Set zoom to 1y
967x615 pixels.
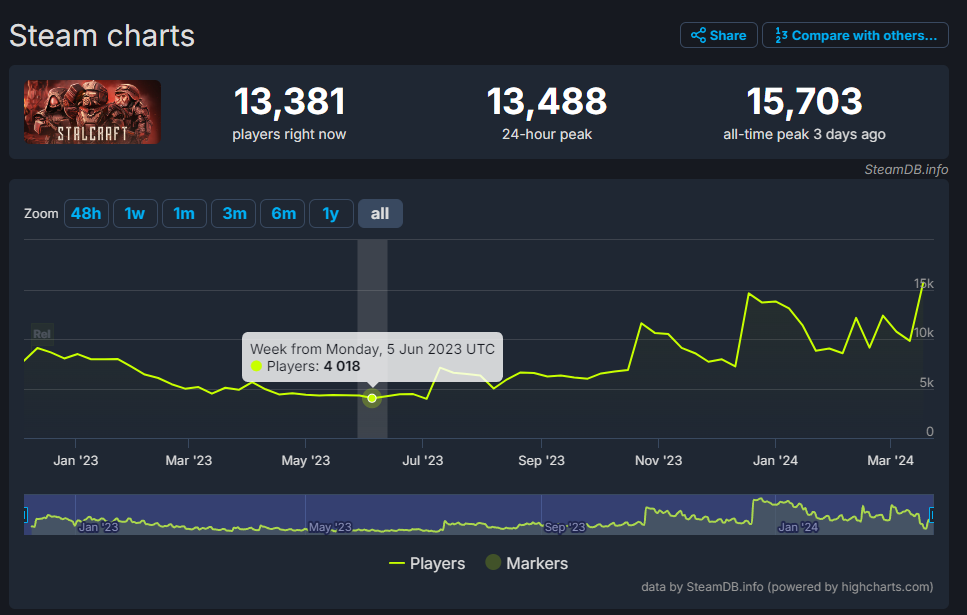(331, 213)
